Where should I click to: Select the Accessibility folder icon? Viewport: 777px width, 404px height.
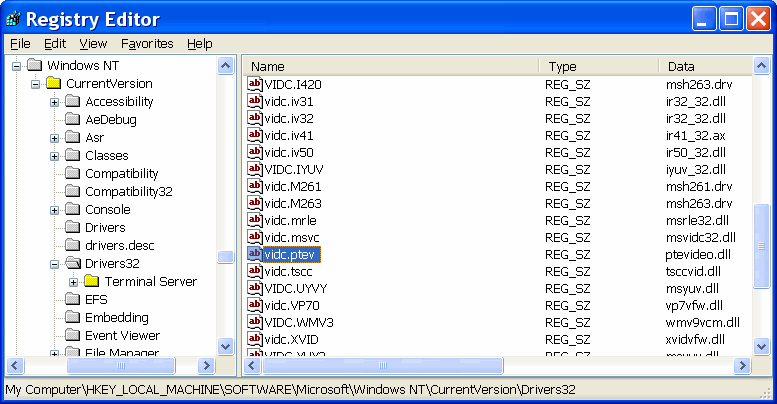click(x=73, y=102)
